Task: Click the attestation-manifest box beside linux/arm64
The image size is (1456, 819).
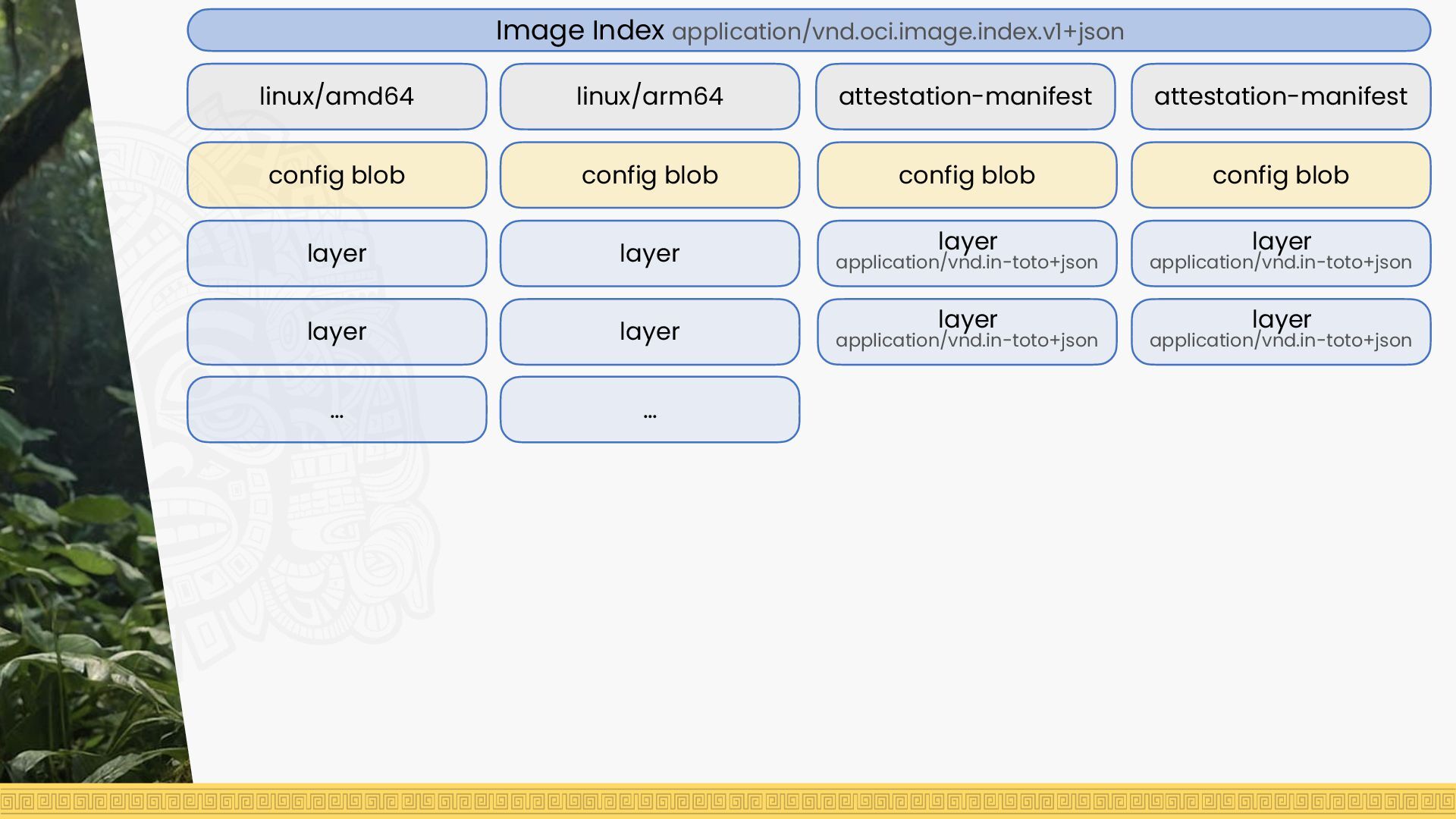Action: (x=965, y=96)
